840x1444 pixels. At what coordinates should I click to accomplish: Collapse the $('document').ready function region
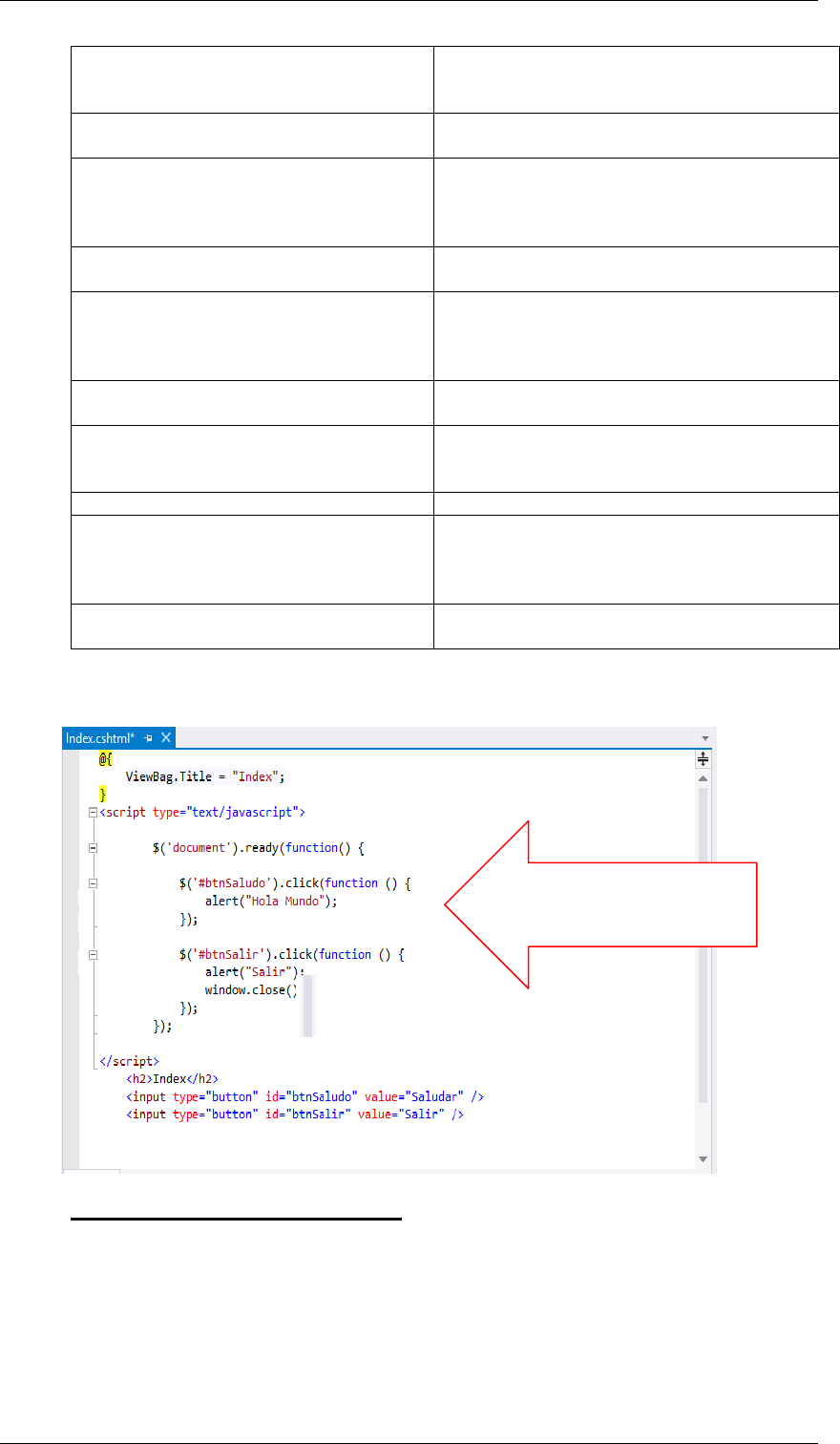tap(93, 848)
